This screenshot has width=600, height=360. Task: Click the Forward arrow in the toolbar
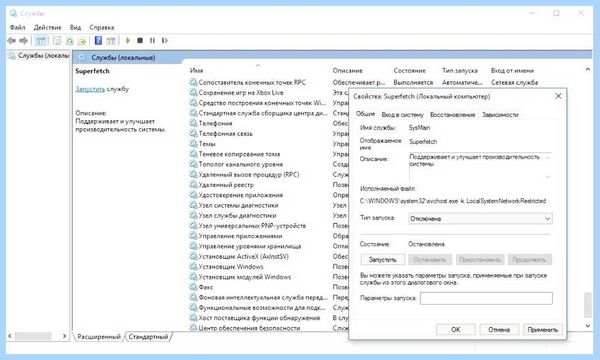[24, 41]
